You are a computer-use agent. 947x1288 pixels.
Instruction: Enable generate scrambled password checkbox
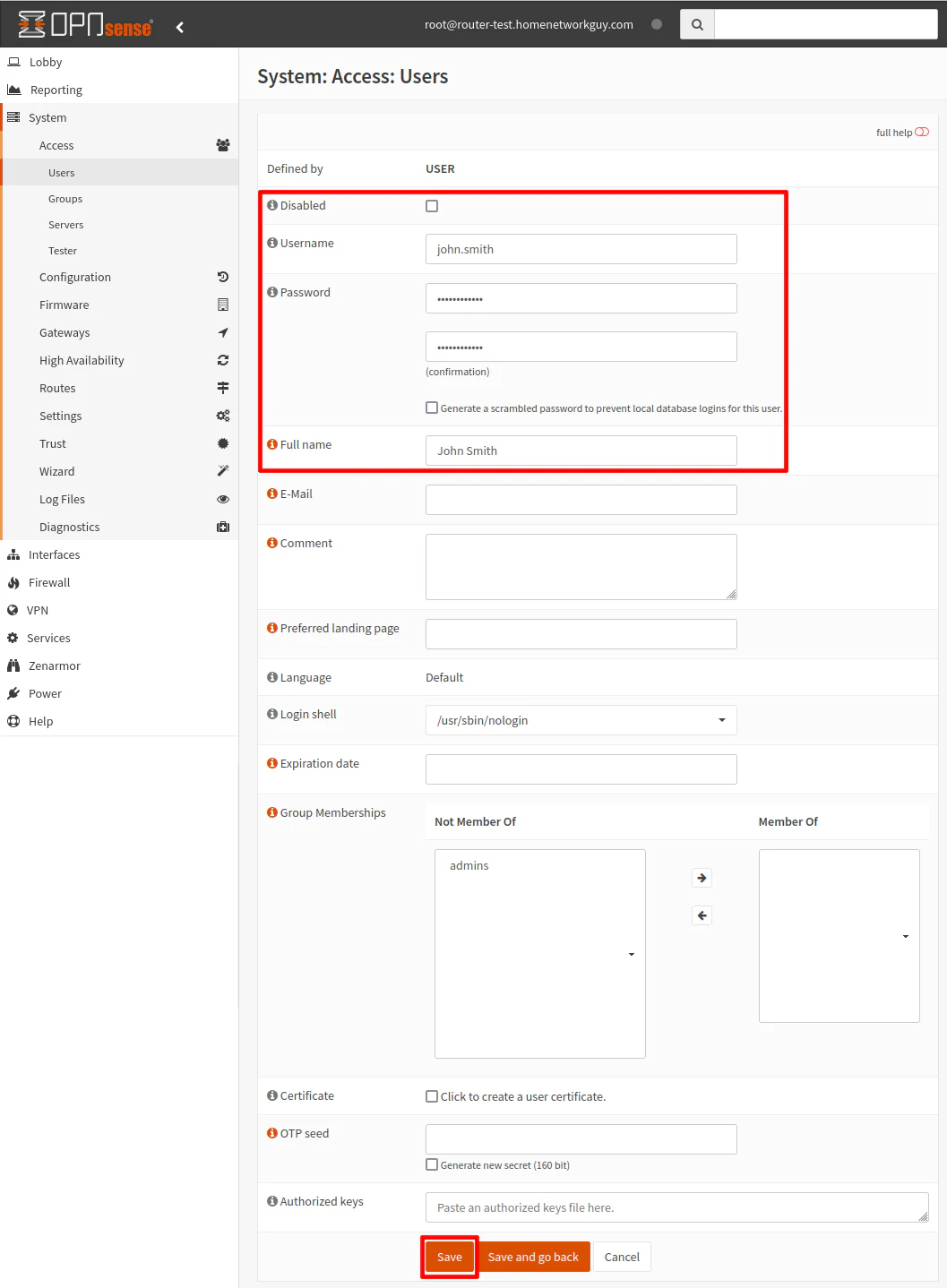pyautogui.click(x=432, y=408)
